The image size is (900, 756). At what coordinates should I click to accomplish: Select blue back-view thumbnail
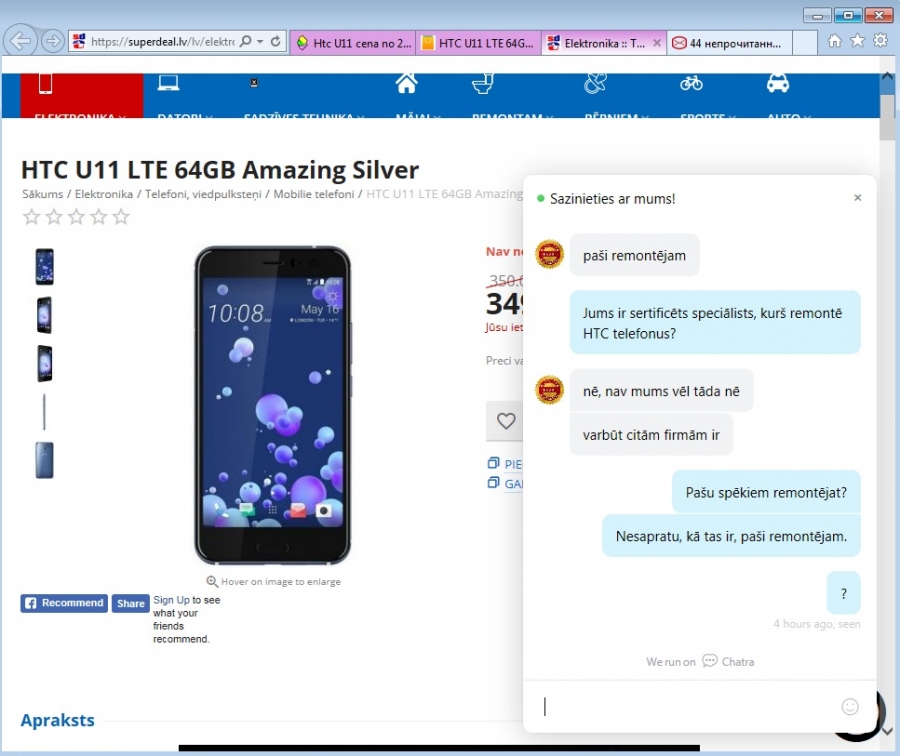(x=44, y=460)
